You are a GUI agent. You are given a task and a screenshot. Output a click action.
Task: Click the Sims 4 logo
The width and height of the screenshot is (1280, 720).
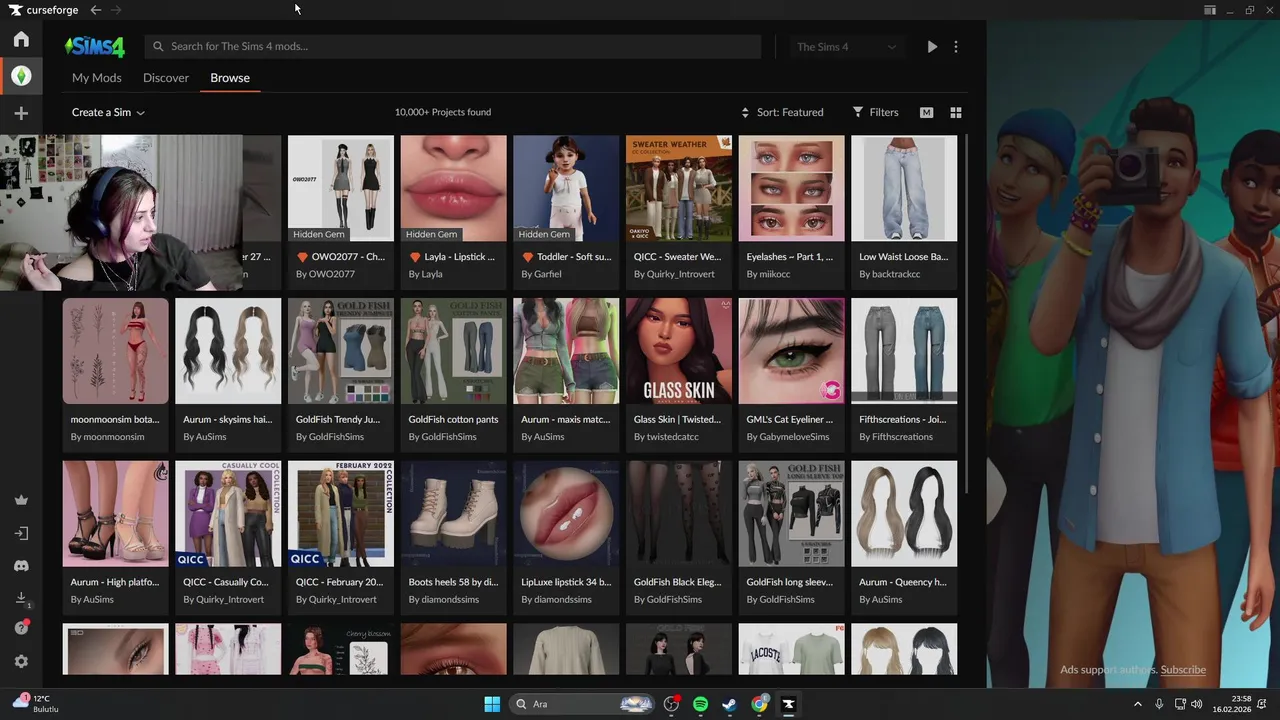(95, 46)
